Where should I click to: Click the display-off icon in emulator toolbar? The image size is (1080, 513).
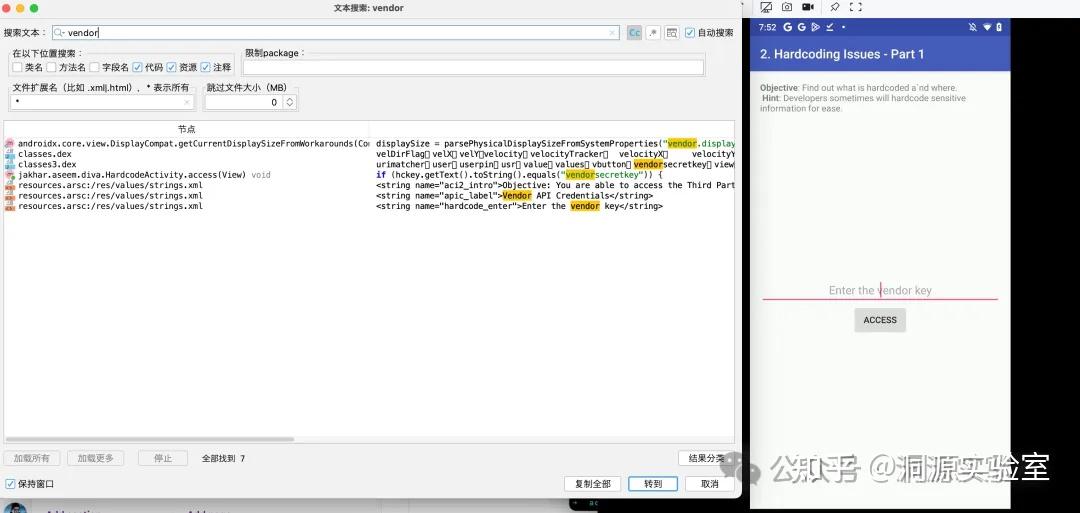765,7
